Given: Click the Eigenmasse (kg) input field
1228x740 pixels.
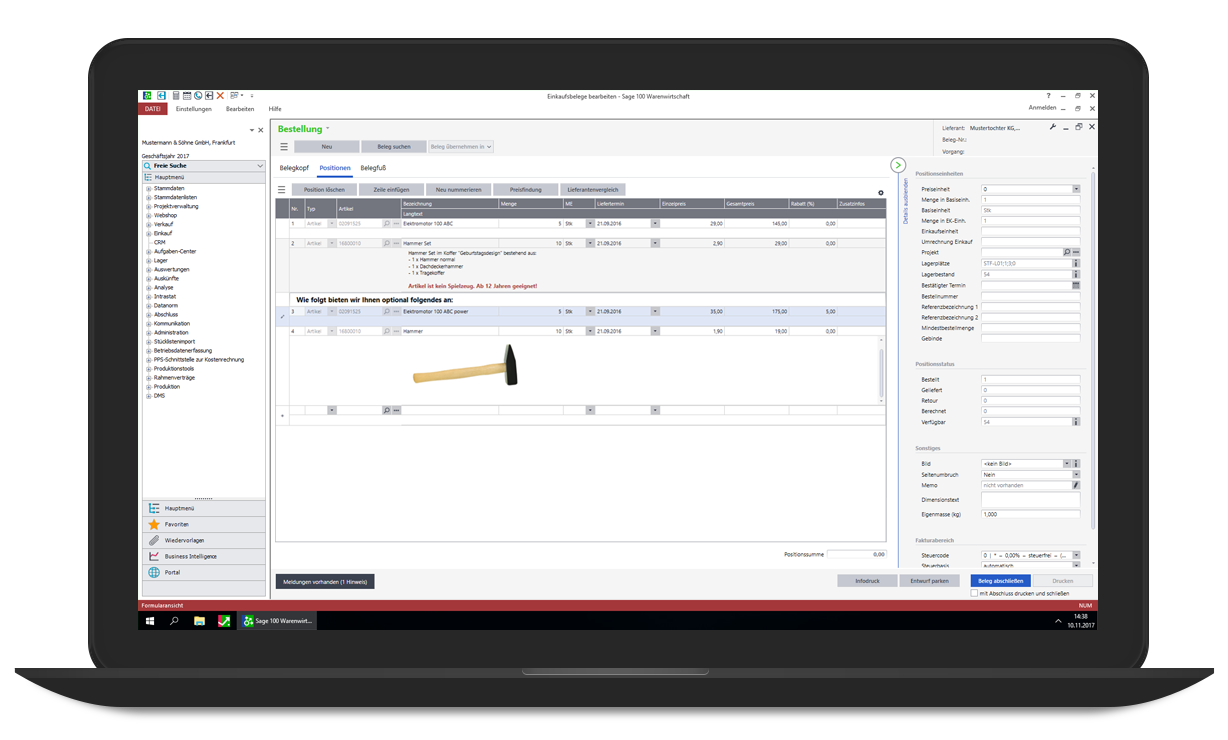Looking at the screenshot, I should point(1030,514).
